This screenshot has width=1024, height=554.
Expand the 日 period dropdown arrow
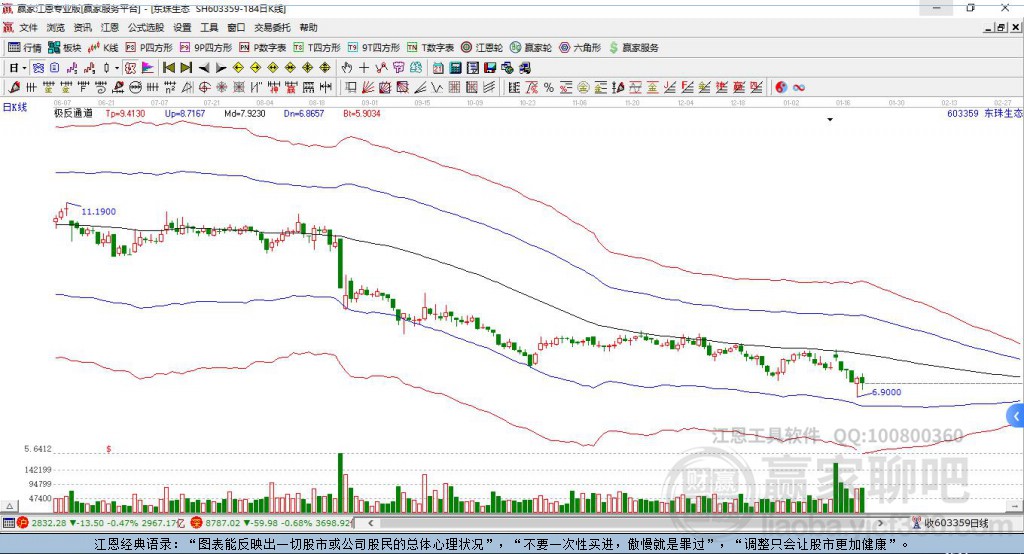coord(24,68)
